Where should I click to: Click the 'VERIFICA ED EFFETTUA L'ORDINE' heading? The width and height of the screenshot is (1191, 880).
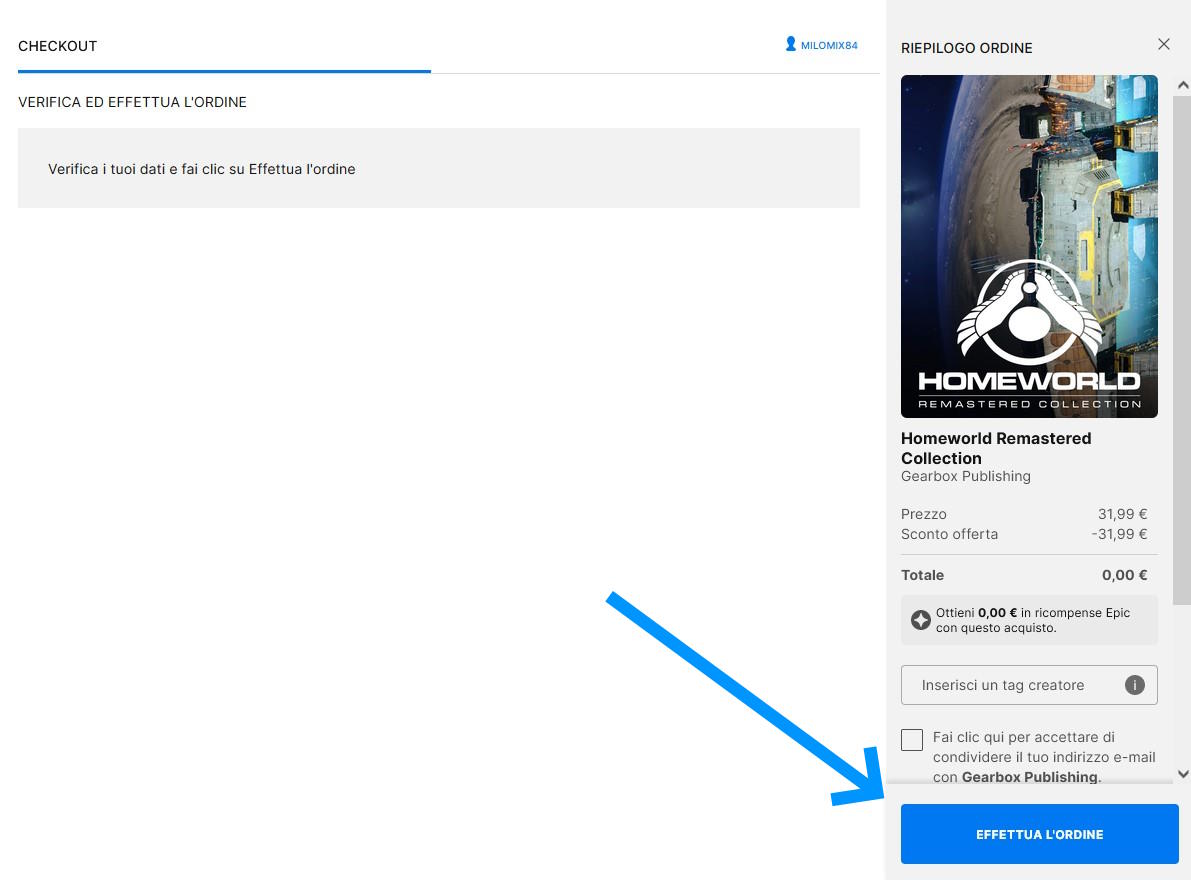click(x=132, y=102)
